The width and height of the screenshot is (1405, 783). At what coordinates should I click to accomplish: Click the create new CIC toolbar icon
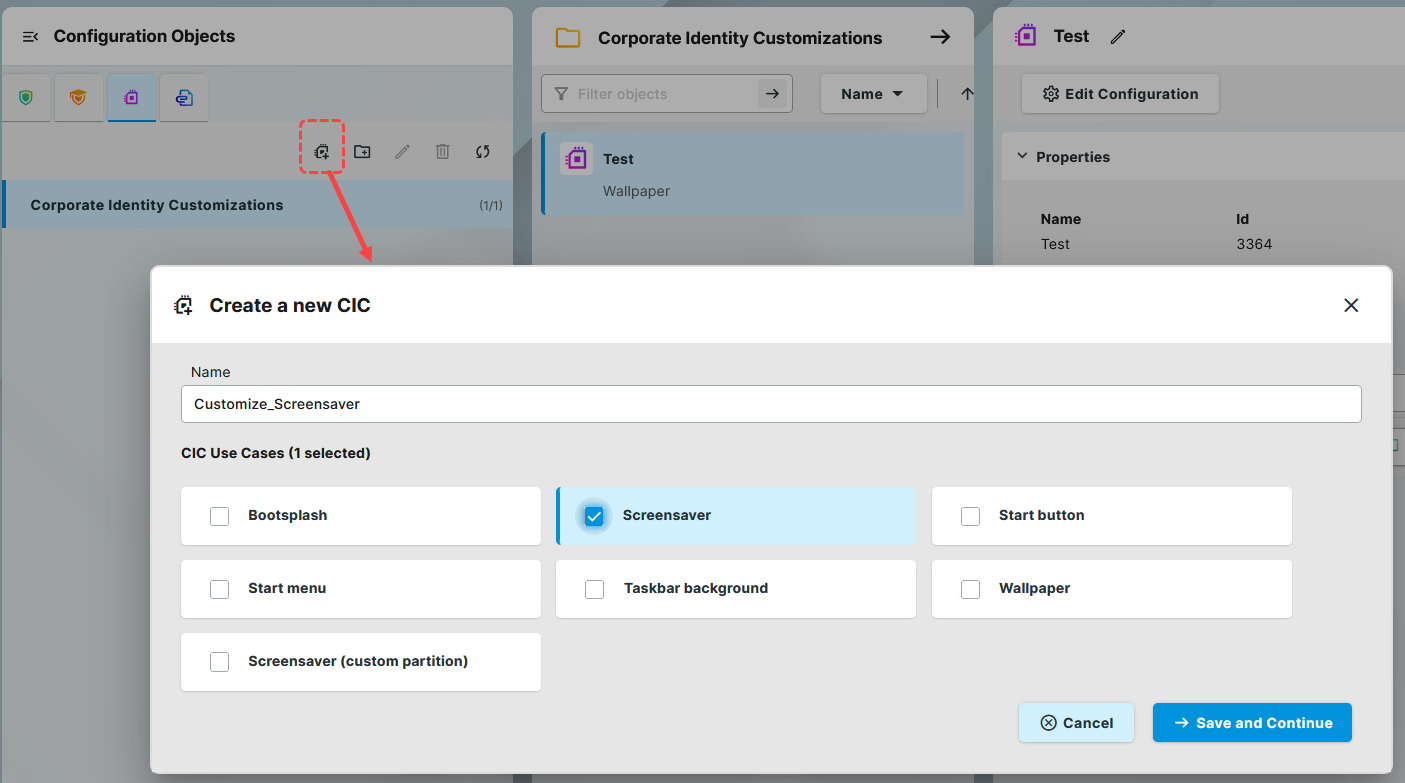click(x=322, y=152)
